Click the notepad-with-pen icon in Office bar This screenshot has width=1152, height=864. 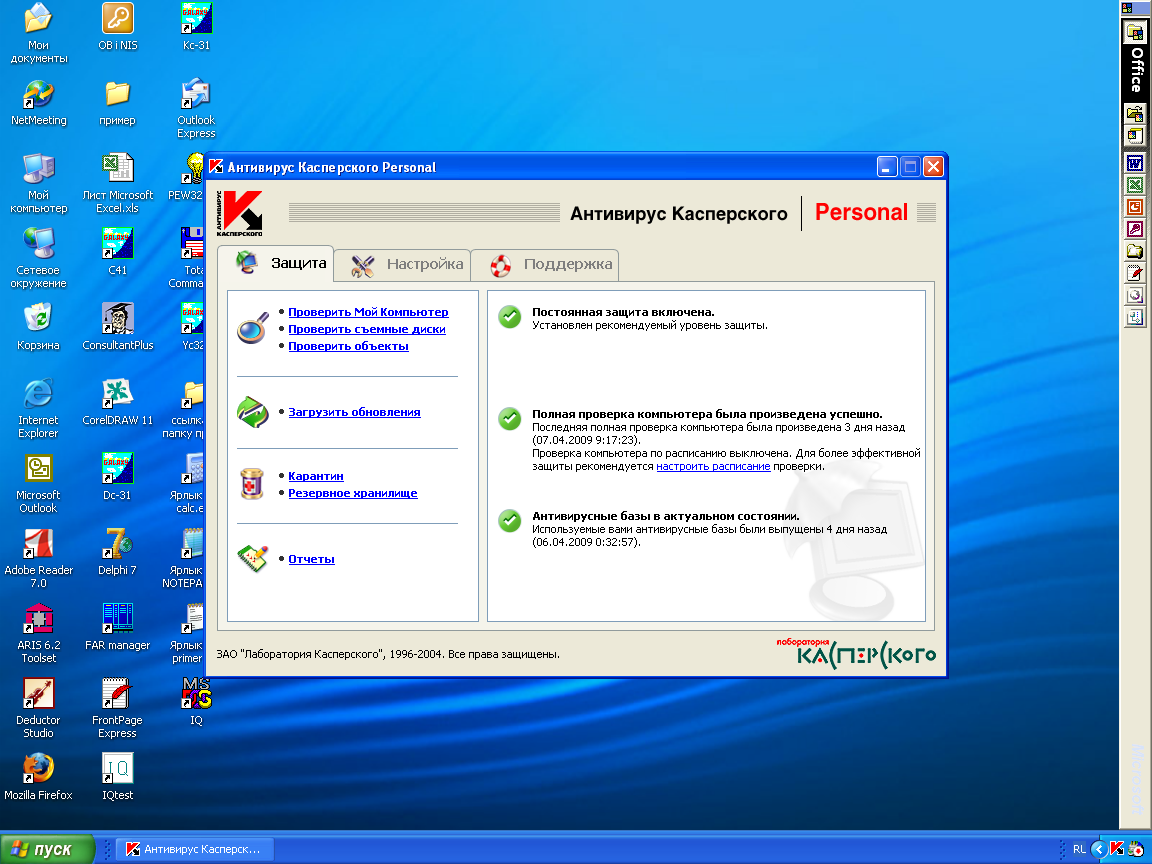click(1135, 273)
